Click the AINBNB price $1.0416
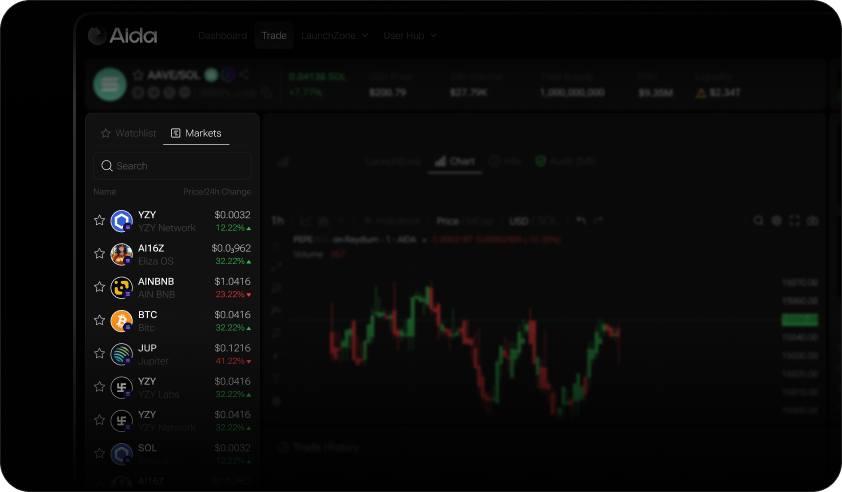This screenshot has width=842, height=492. (233, 281)
